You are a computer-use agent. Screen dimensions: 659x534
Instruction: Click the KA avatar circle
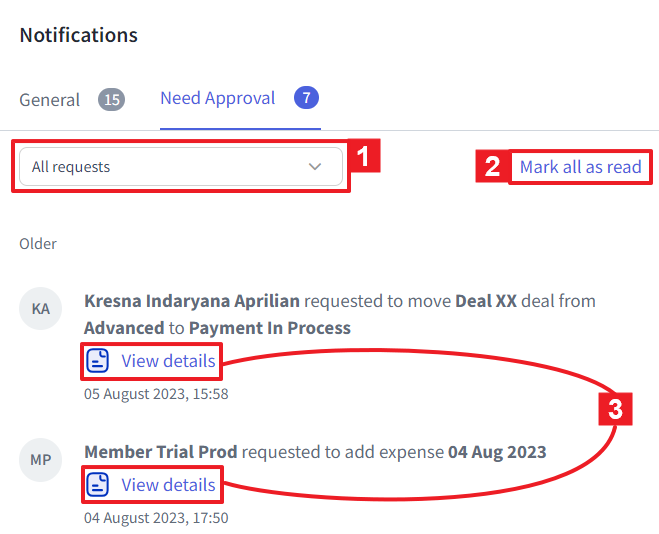tap(40, 308)
